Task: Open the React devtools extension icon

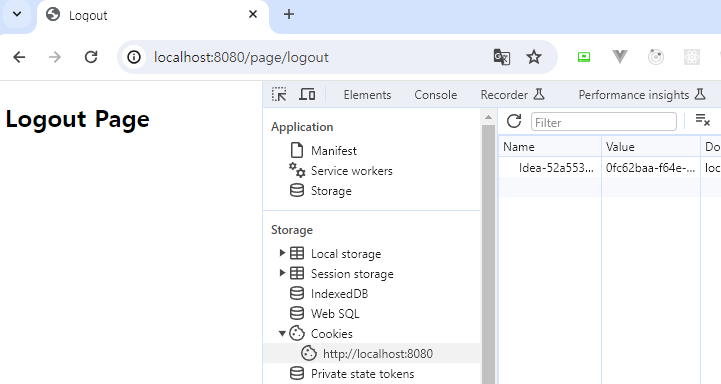Action: click(x=692, y=57)
